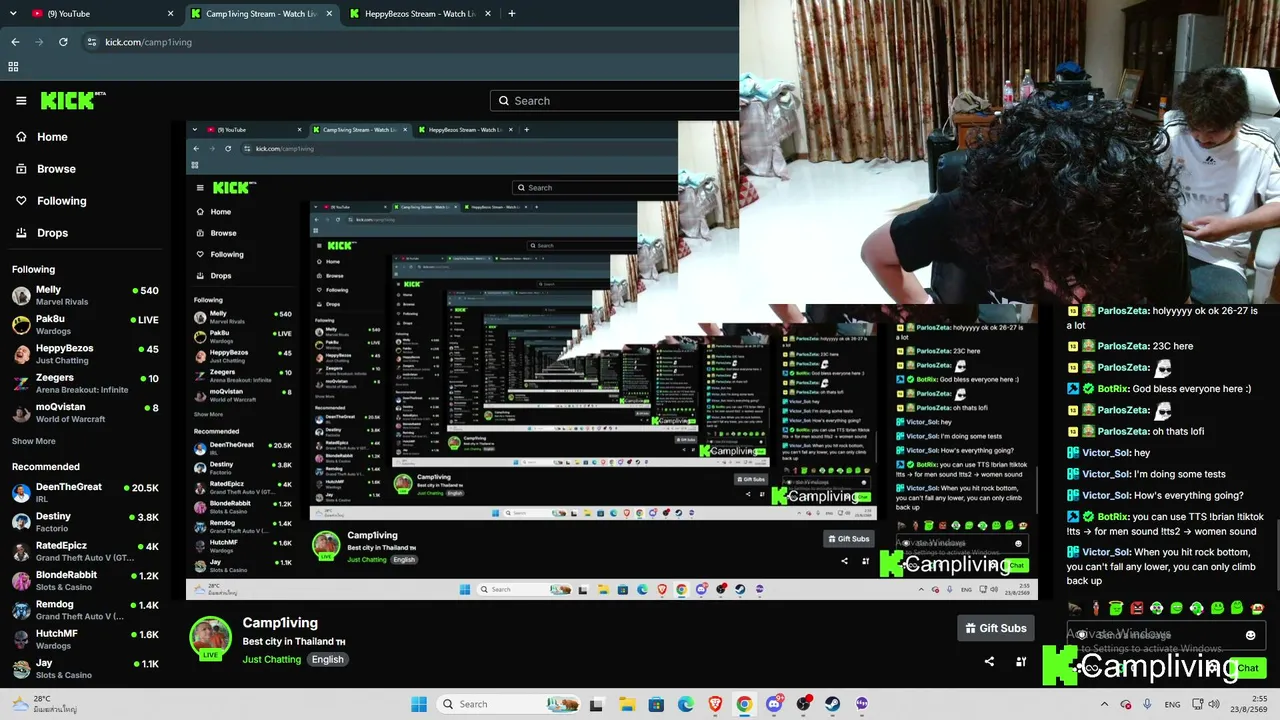The image size is (1280, 720).
Task: Open the emoji picker in chat input
Action: tap(1250, 635)
